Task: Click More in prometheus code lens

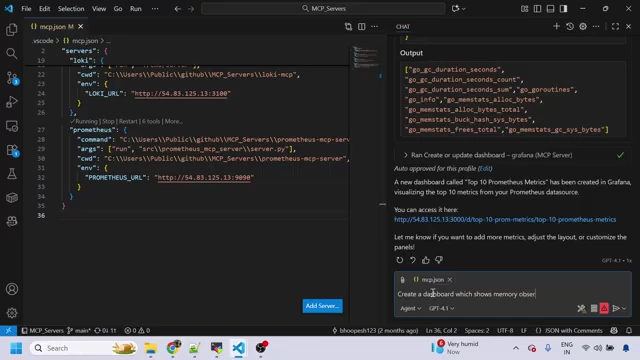Action: (173, 121)
